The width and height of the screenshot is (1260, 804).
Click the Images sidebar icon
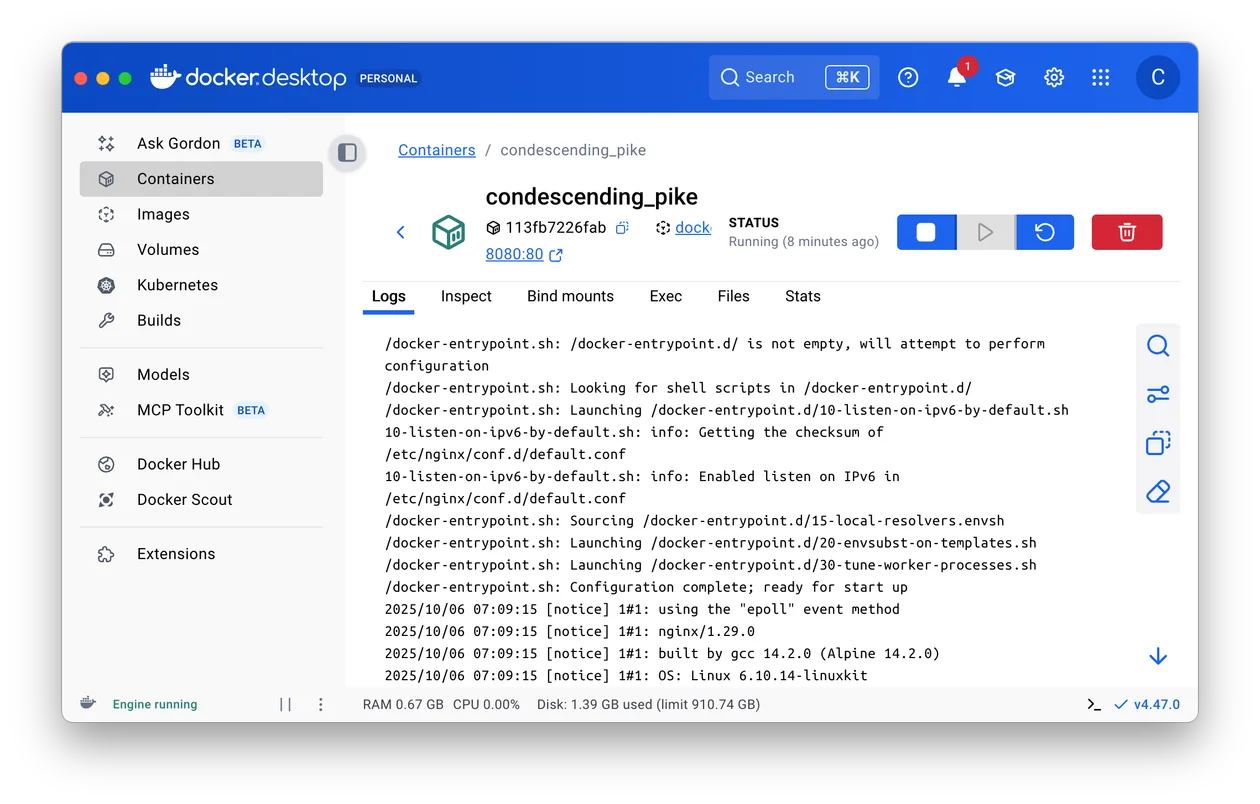pyautogui.click(x=106, y=214)
